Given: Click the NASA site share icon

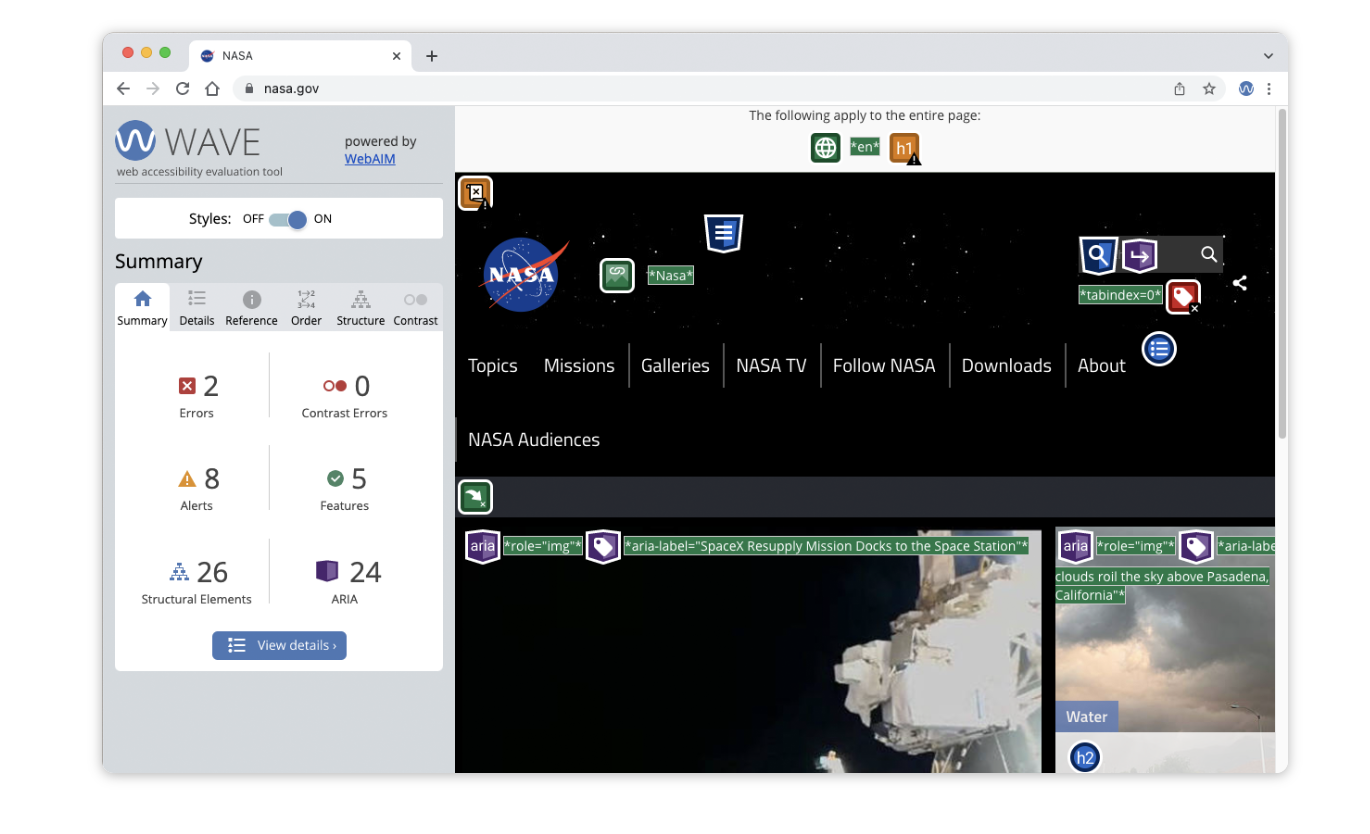Looking at the screenshot, I should 1240,283.
